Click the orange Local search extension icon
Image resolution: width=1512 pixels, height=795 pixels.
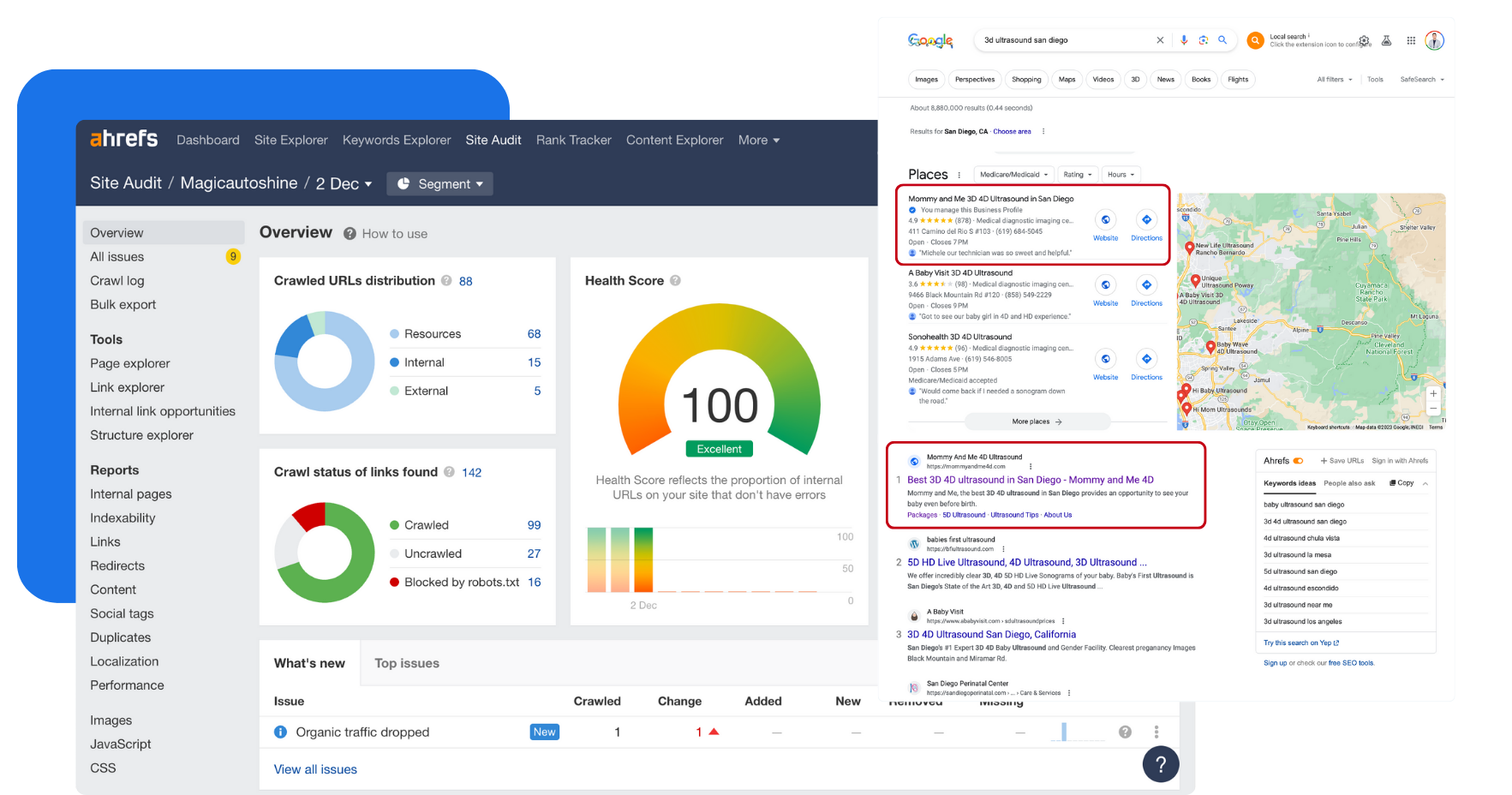coord(1256,40)
